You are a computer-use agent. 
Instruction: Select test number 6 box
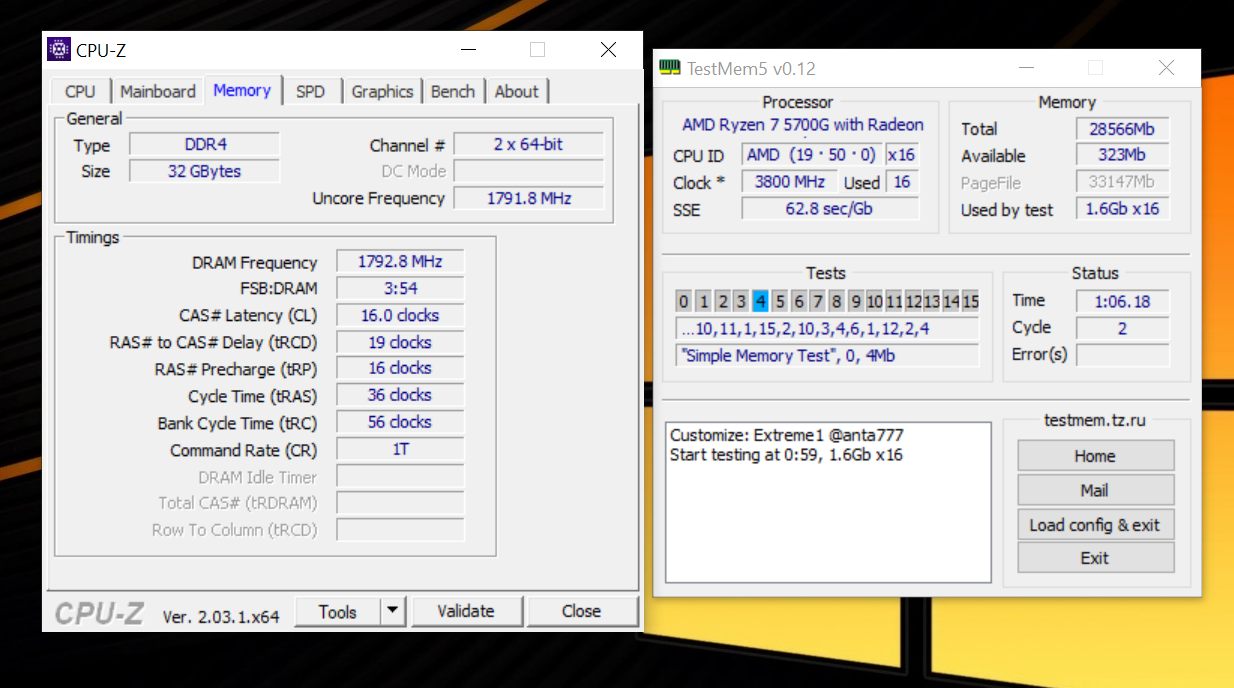tap(798, 301)
